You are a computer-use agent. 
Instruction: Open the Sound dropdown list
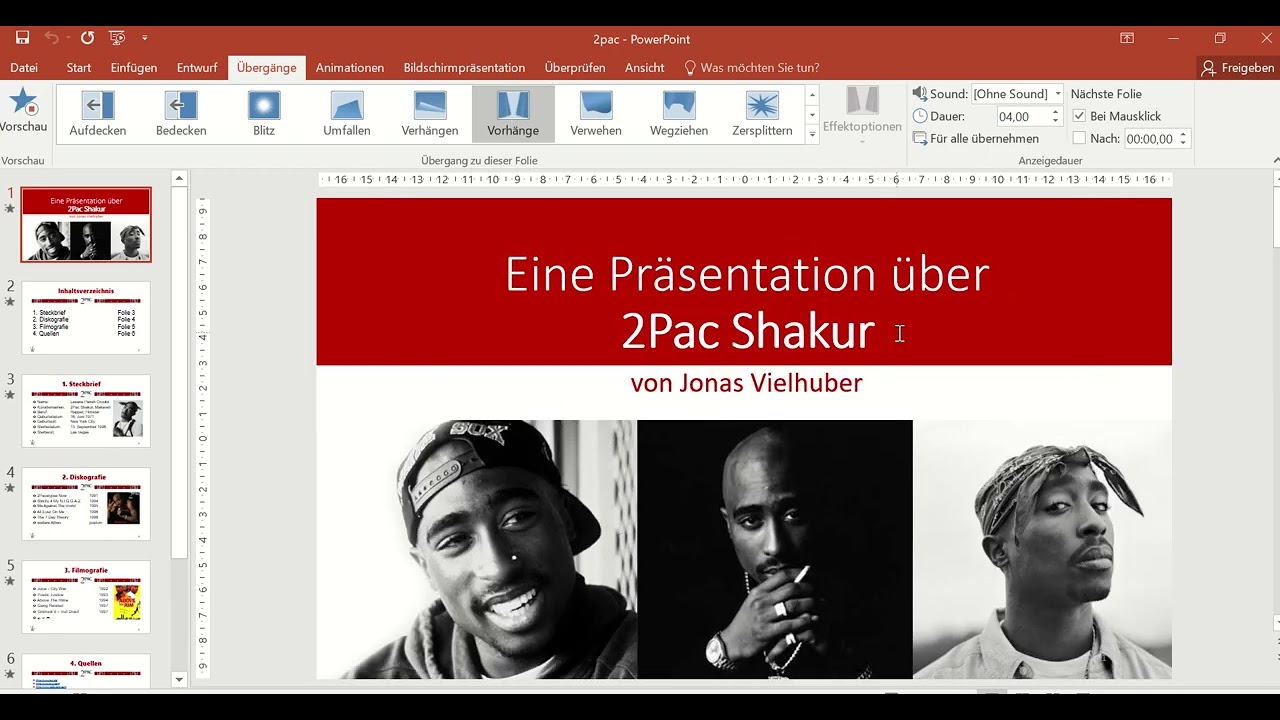pos(1058,94)
